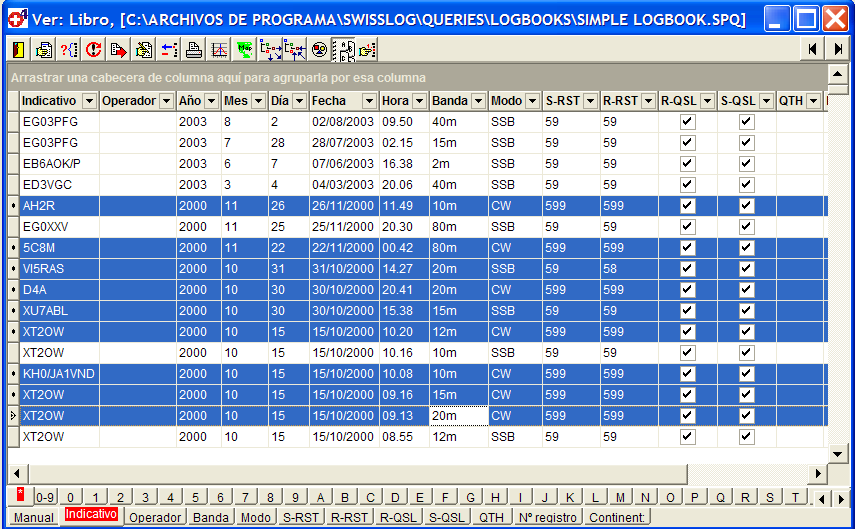The height and width of the screenshot is (529, 855).
Task: Toggle S-QSL checkbox in ED3VGC row
Action: coord(746,184)
